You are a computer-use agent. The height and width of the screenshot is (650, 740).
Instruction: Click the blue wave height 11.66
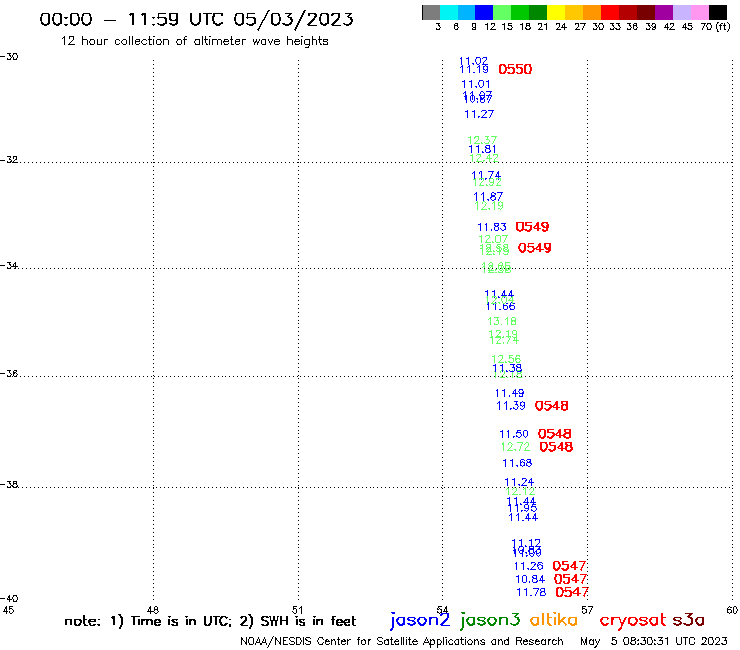500,307
